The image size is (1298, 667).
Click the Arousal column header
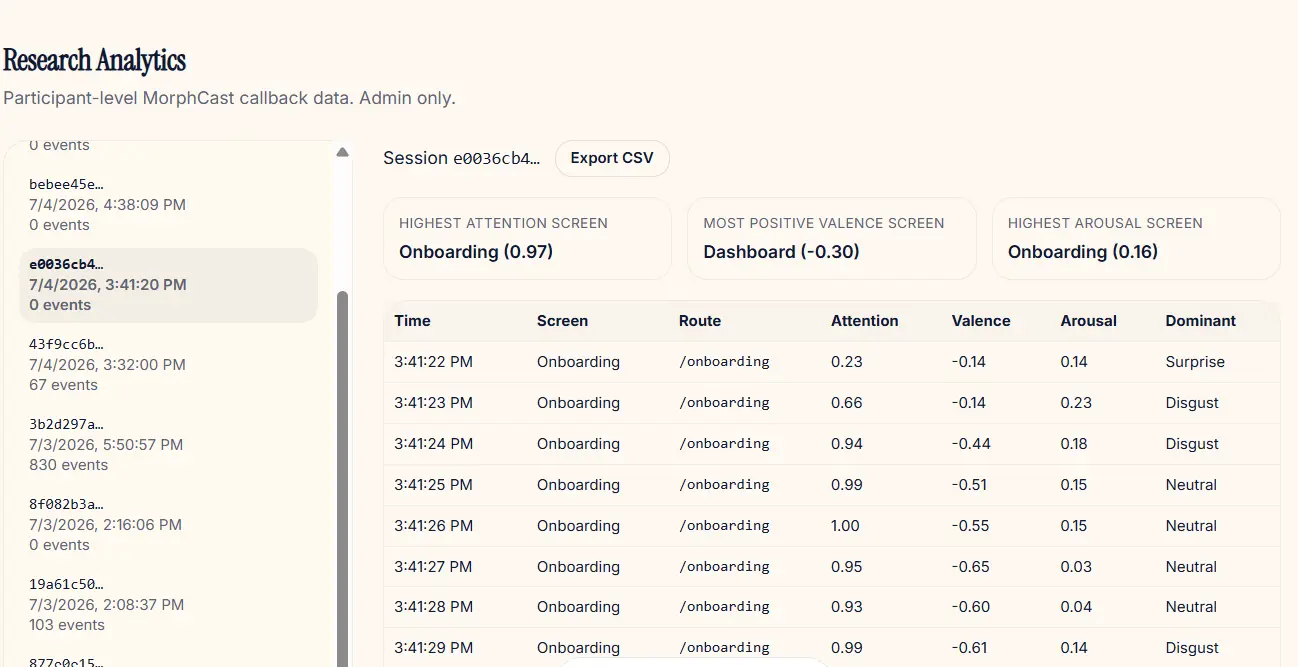(1089, 321)
